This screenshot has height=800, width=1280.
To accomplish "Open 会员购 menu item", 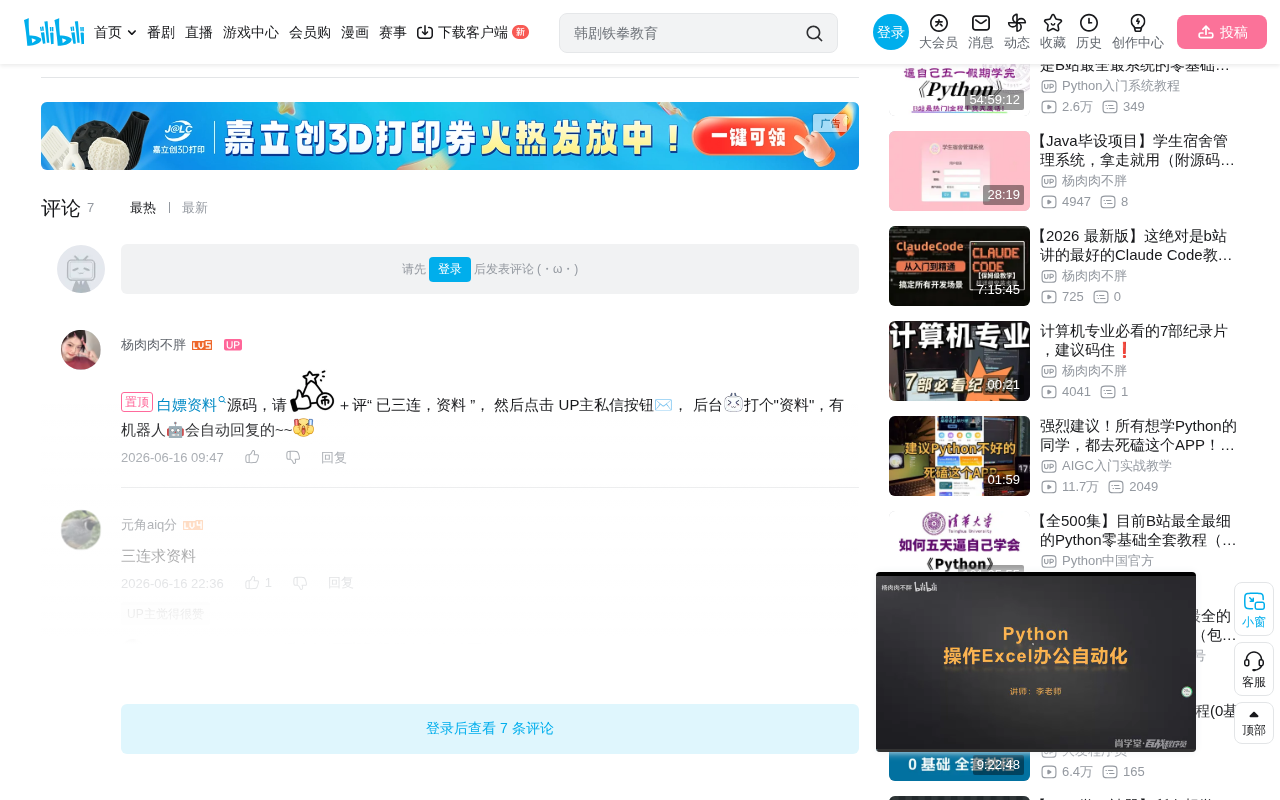I will 310,32.
